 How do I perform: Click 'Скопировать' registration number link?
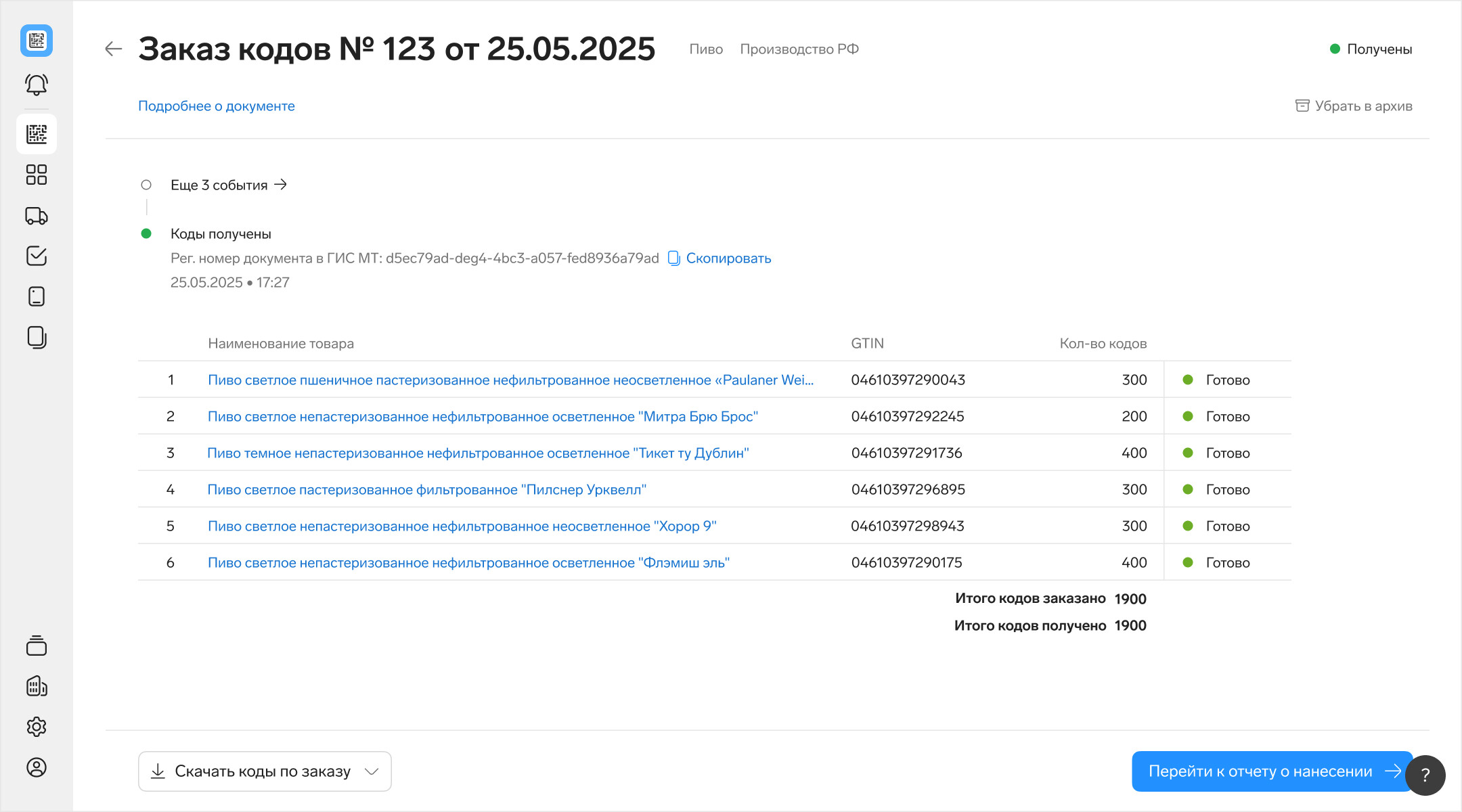point(728,258)
